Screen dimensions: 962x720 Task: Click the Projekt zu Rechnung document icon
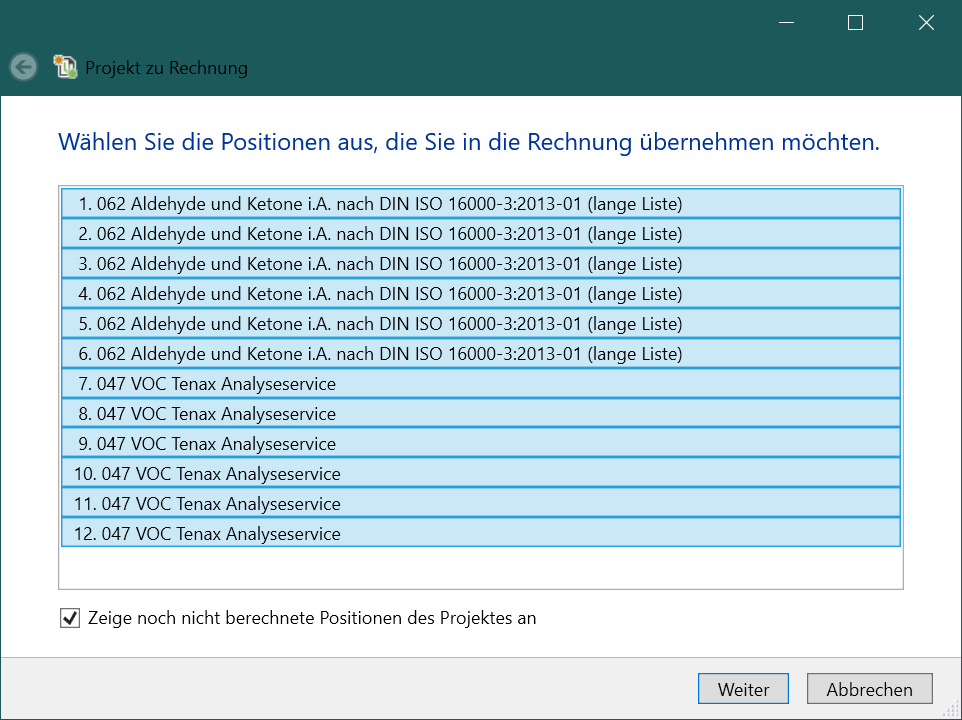(65, 67)
